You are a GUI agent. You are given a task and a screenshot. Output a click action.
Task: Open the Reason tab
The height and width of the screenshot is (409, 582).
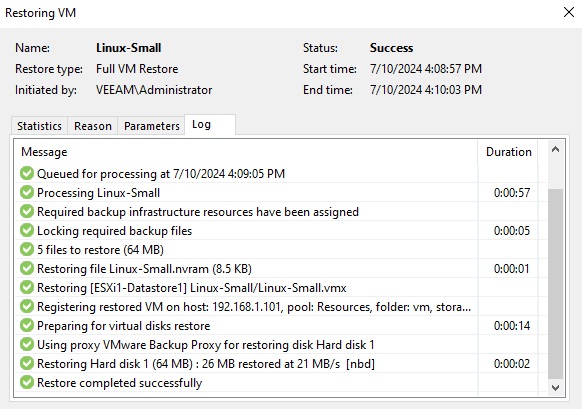click(x=93, y=126)
